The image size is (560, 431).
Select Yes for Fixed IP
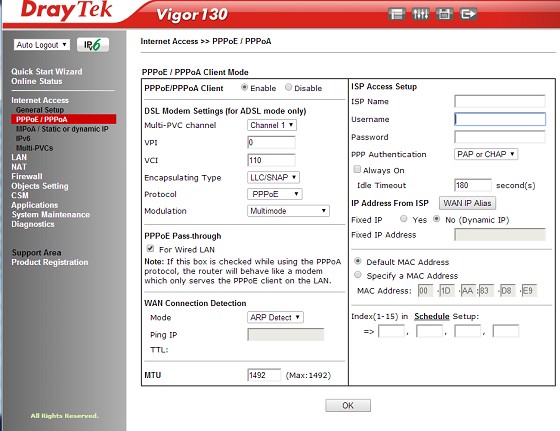click(x=404, y=219)
